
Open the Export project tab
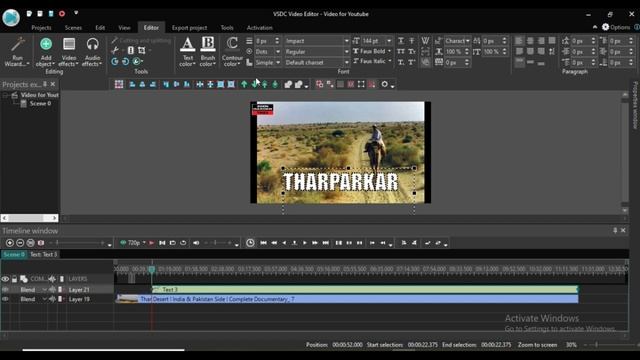point(189,28)
